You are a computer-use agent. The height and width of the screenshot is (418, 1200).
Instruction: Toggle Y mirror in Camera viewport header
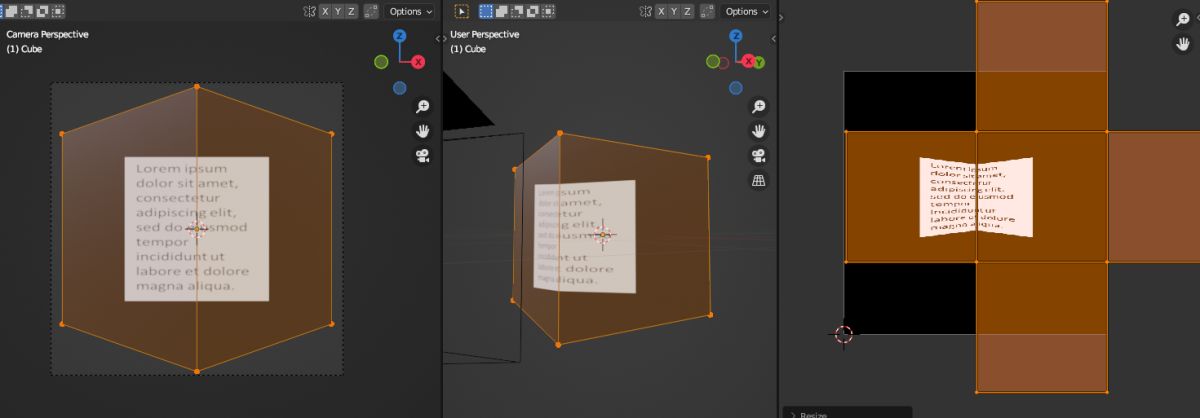click(x=338, y=12)
